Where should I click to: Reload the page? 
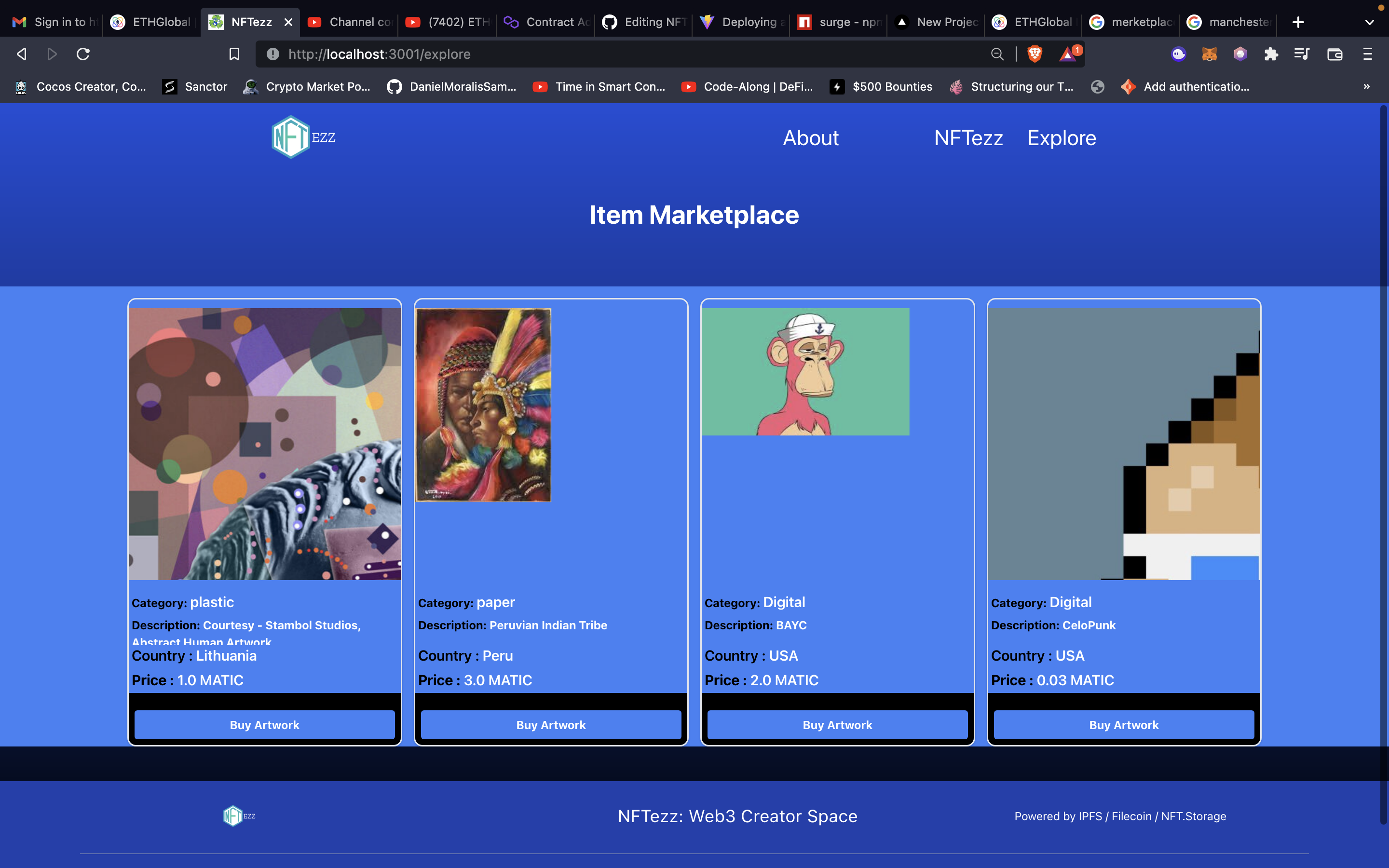[x=83, y=54]
